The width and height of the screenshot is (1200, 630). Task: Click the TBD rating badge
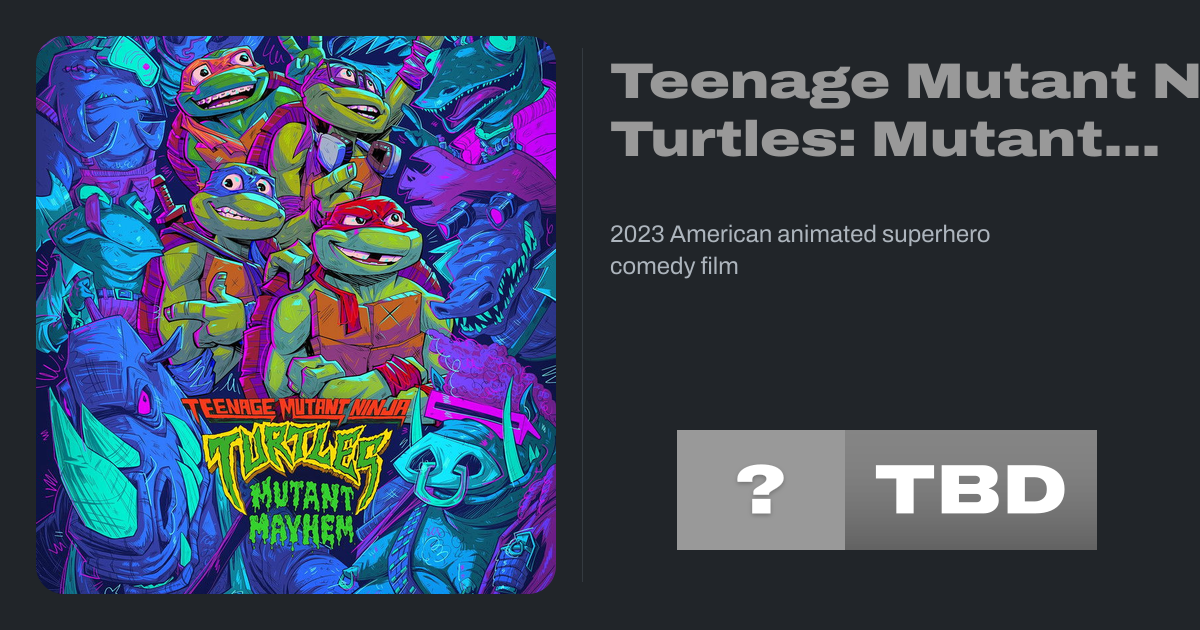970,490
